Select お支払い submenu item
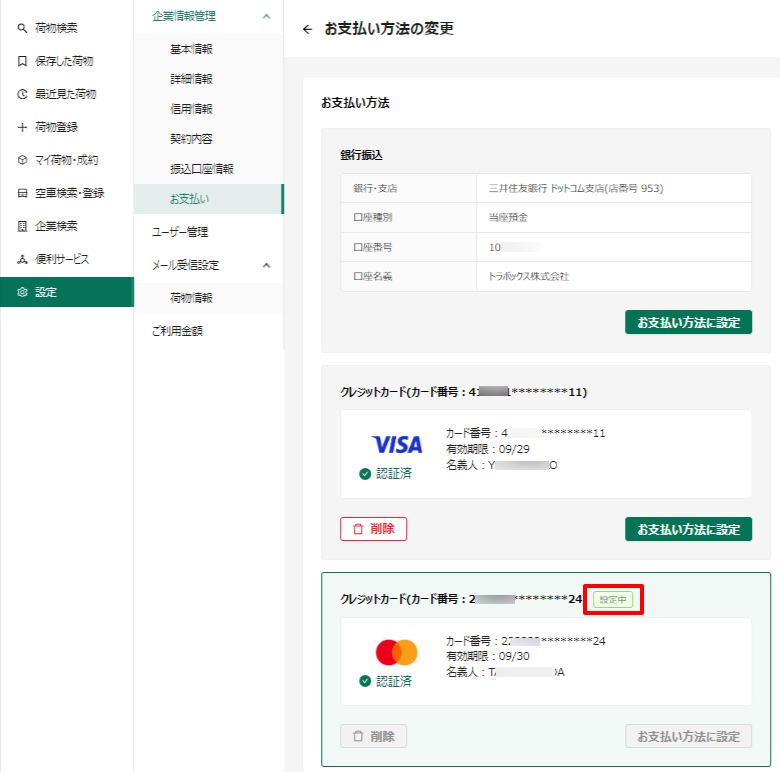The height and width of the screenshot is (772, 780). 208,199
